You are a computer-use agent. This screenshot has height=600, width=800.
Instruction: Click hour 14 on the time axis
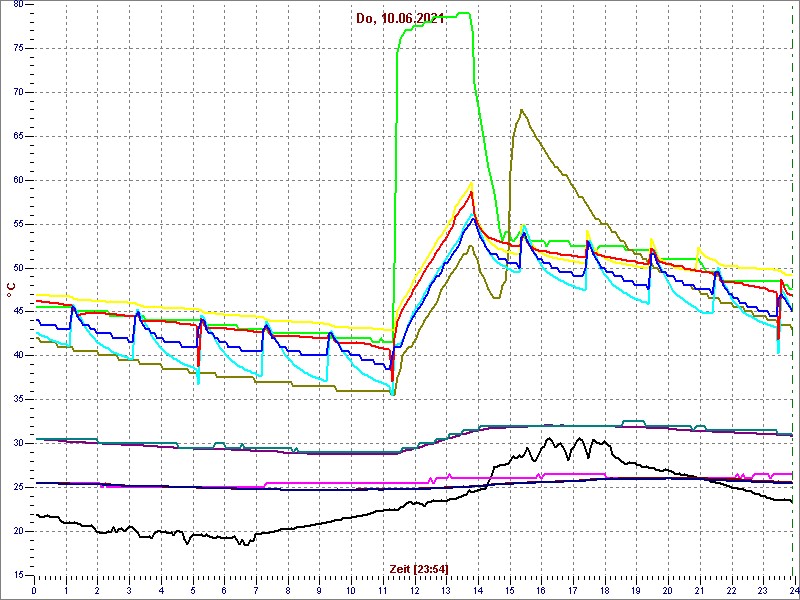pyautogui.click(x=478, y=590)
